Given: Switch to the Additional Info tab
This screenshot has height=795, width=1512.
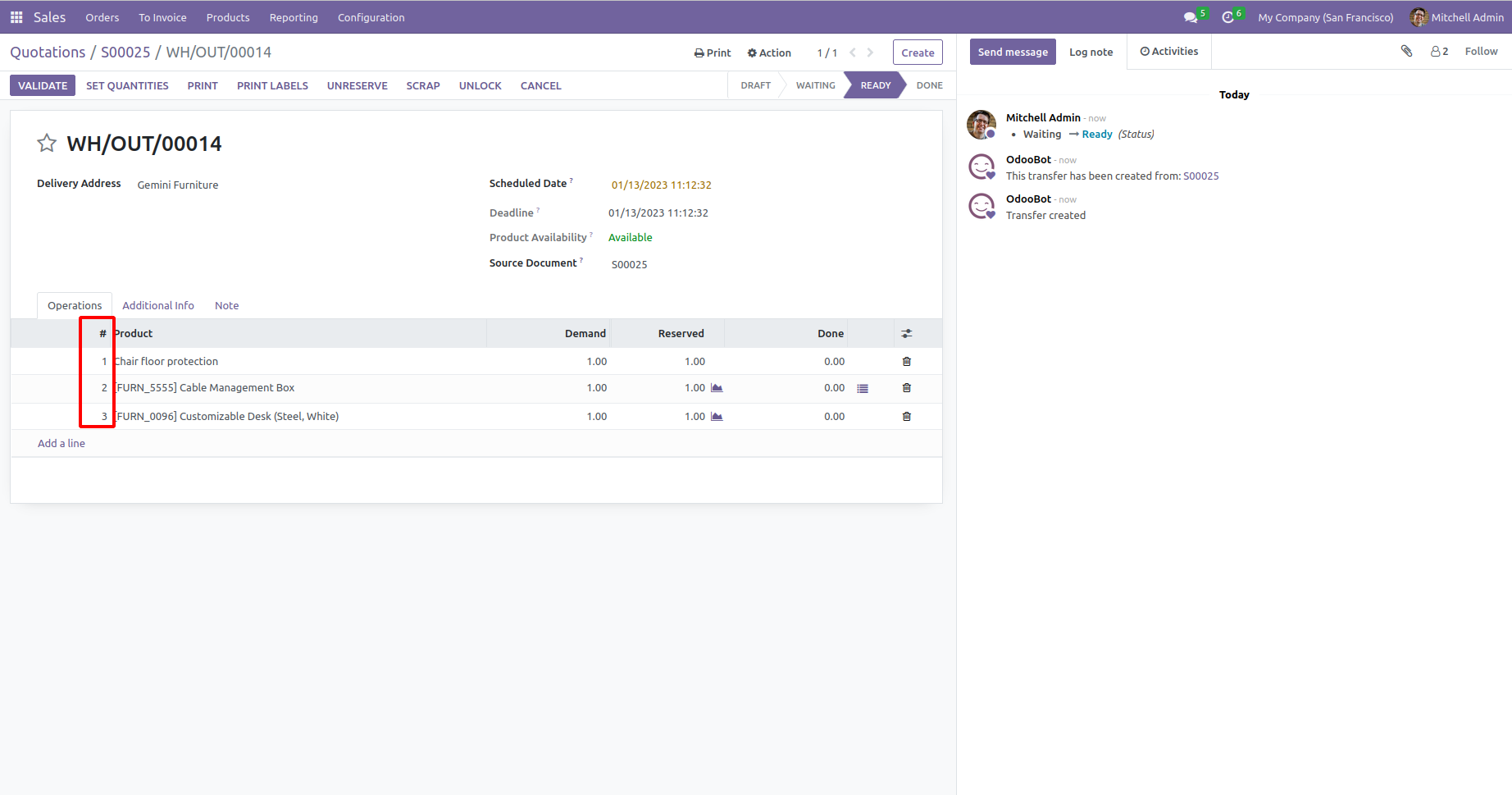Looking at the screenshot, I should point(158,305).
